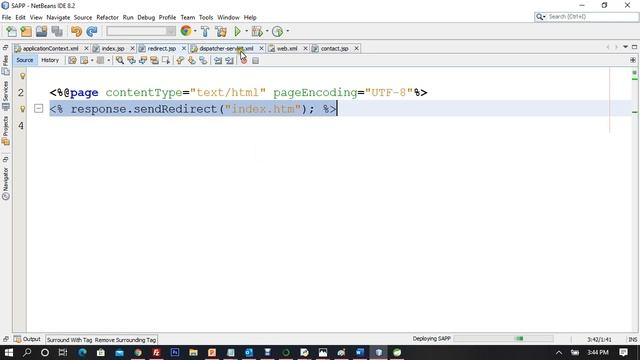Click the Shift Line Left icon
This screenshot has height=360, width=640.
[218, 60]
